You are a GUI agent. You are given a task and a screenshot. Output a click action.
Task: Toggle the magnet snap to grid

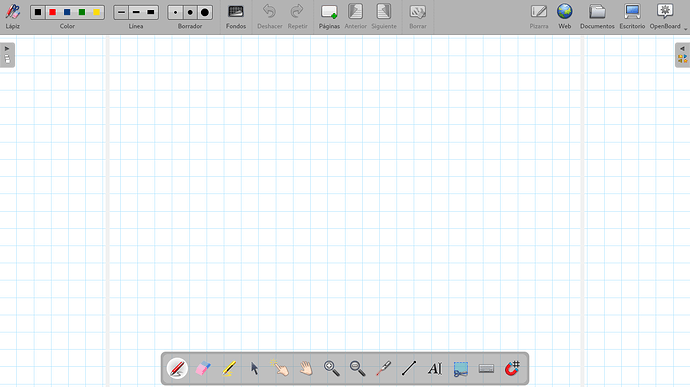(512, 368)
